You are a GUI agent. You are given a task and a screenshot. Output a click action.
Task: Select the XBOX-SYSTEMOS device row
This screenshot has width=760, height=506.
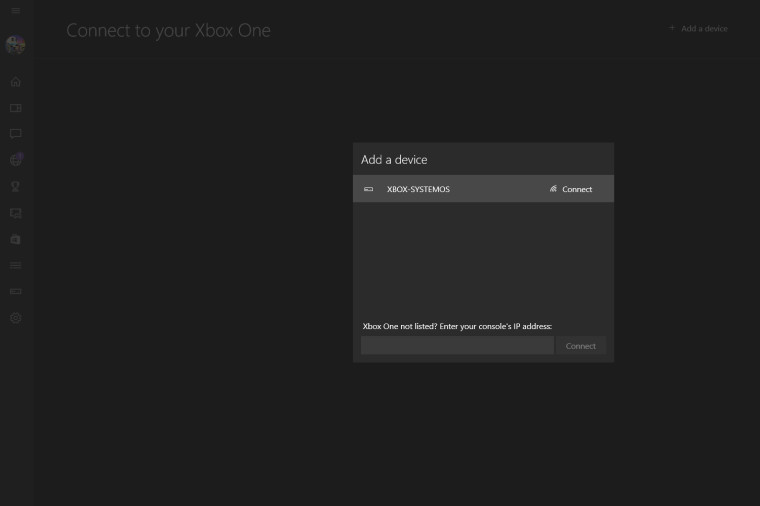click(483, 189)
